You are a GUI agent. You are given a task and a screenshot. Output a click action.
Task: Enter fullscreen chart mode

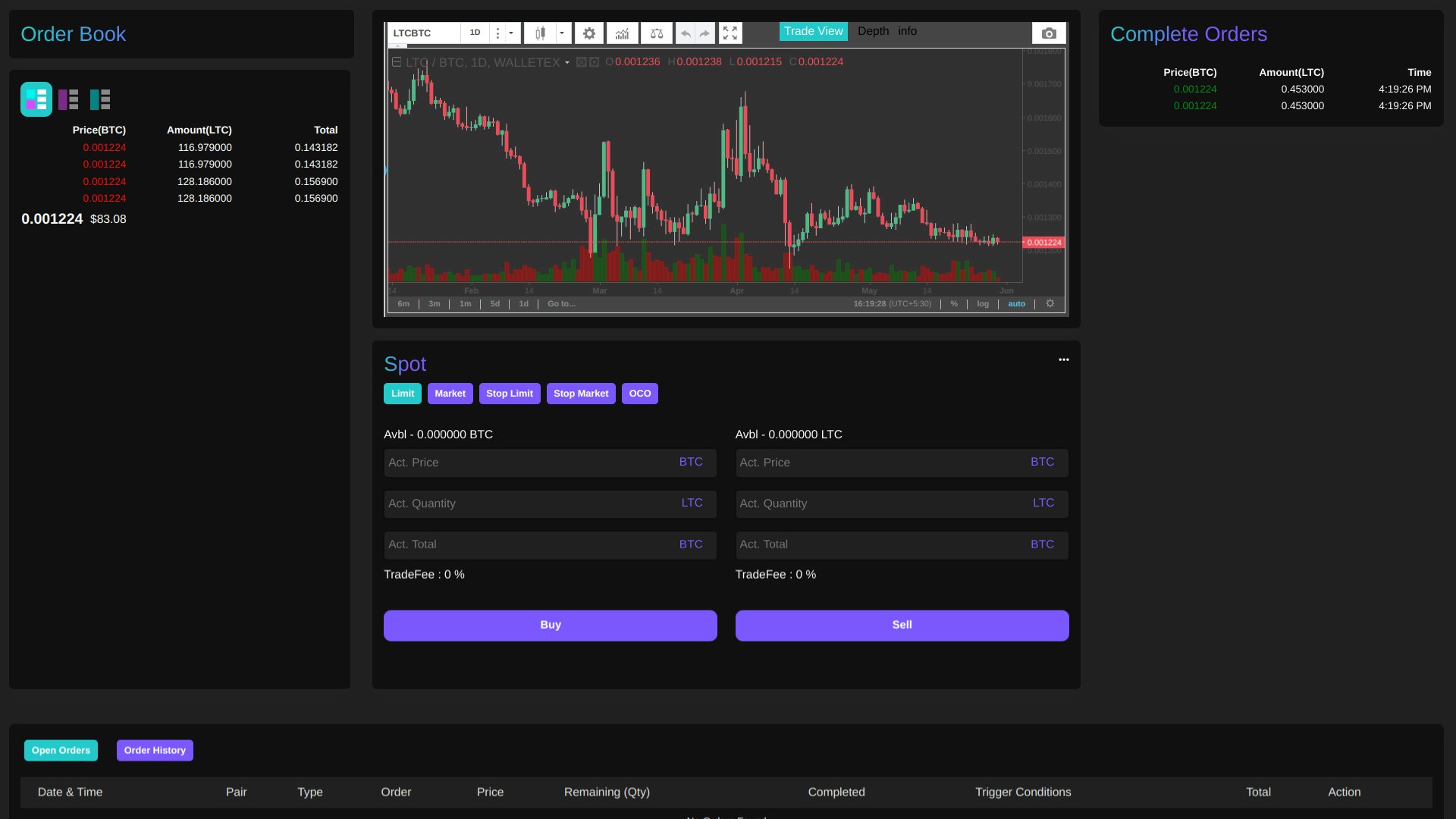(730, 33)
